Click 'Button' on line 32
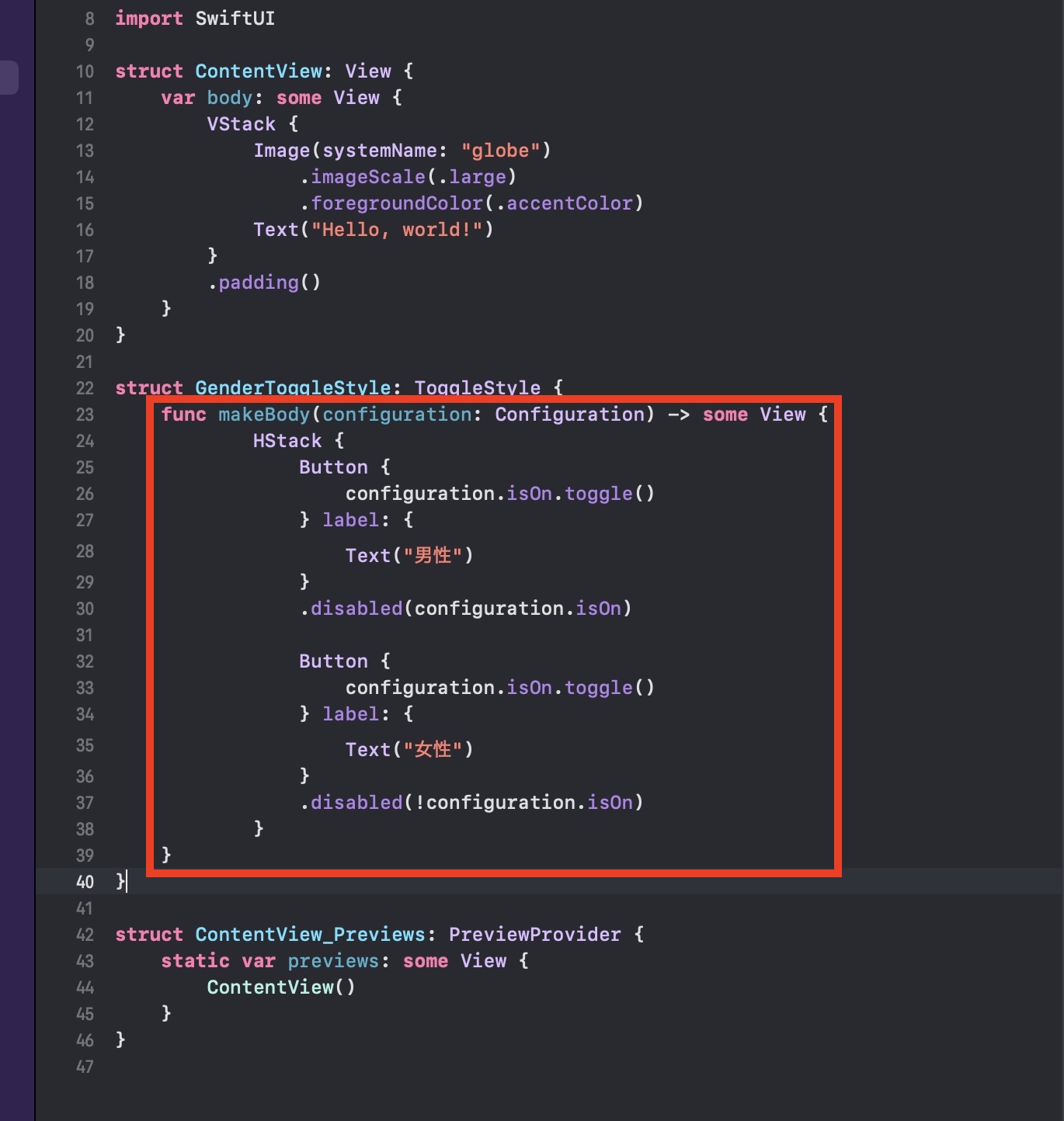 pos(333,661)
